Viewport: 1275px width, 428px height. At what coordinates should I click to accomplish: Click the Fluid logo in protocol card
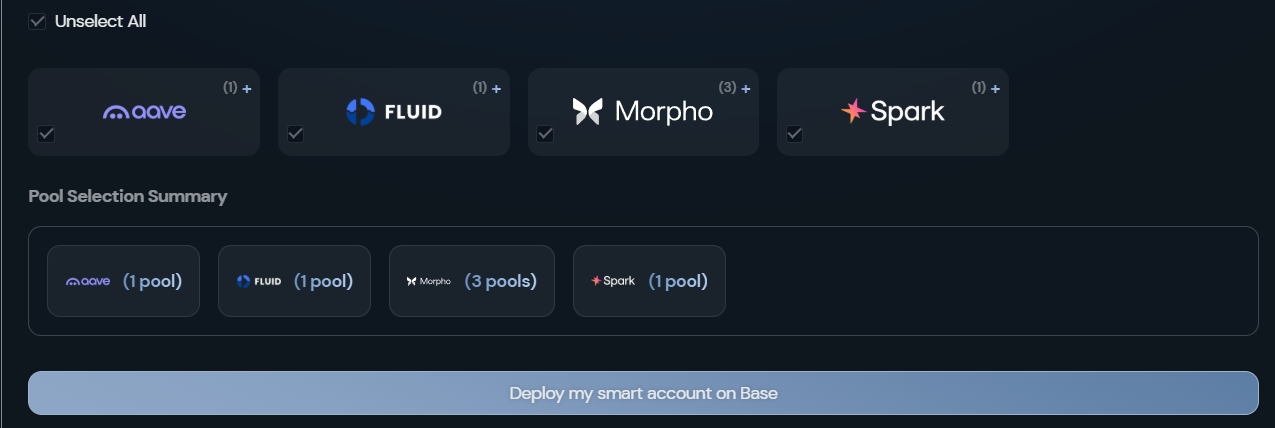(x=393, y=112)
